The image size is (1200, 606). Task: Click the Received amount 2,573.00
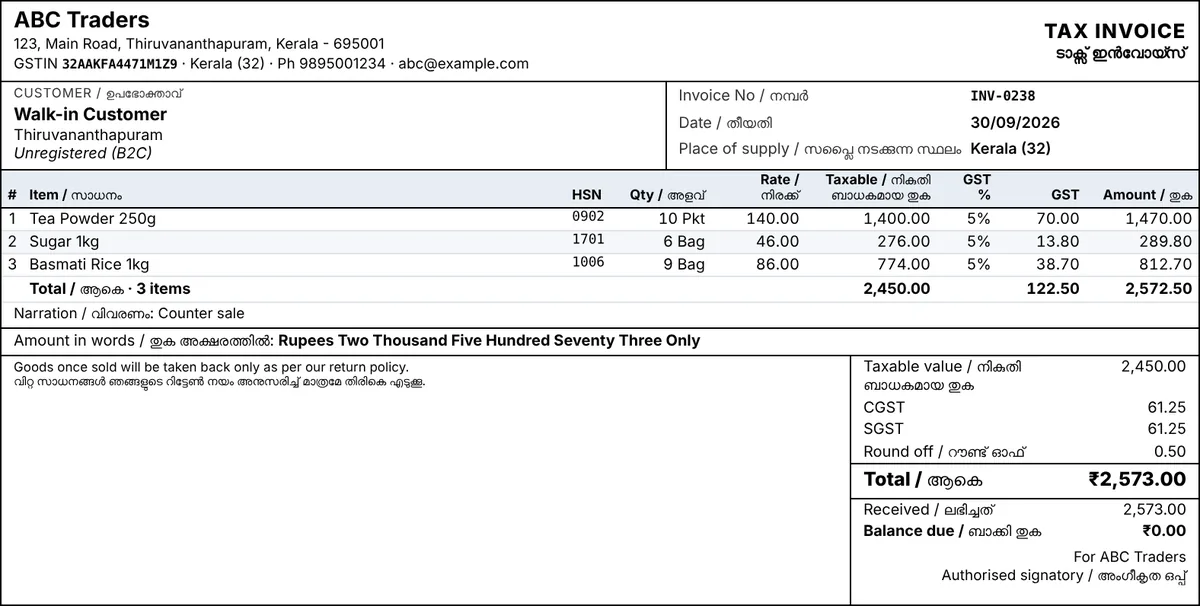[x=1155, y=509]
